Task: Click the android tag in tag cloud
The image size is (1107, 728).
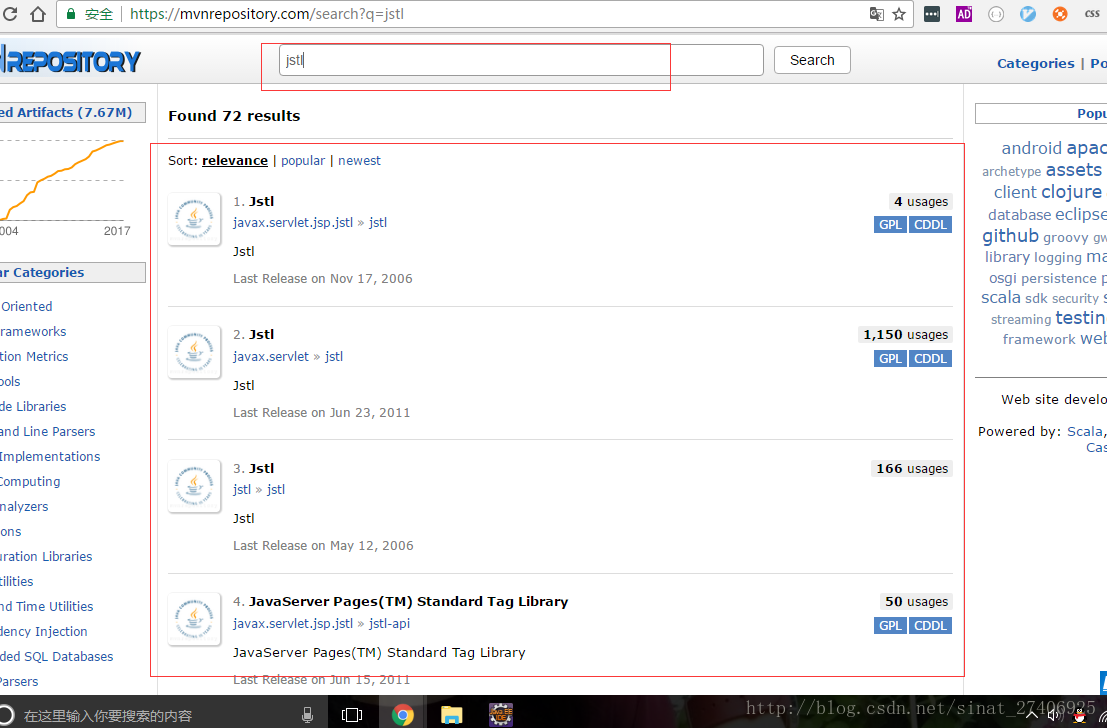Action: pyautogui.click(x=1031, y=148)
